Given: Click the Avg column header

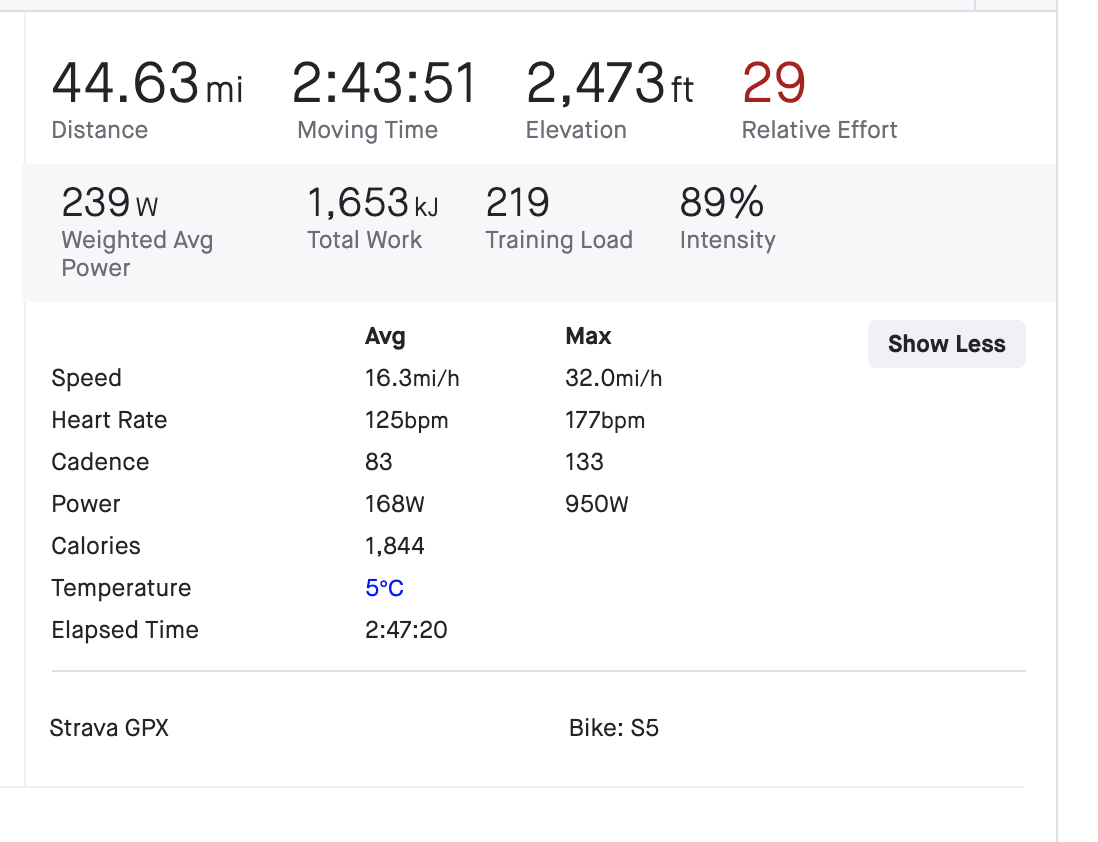Looking at the screenshot, I should pyautogui.click(x=385, y=336).
